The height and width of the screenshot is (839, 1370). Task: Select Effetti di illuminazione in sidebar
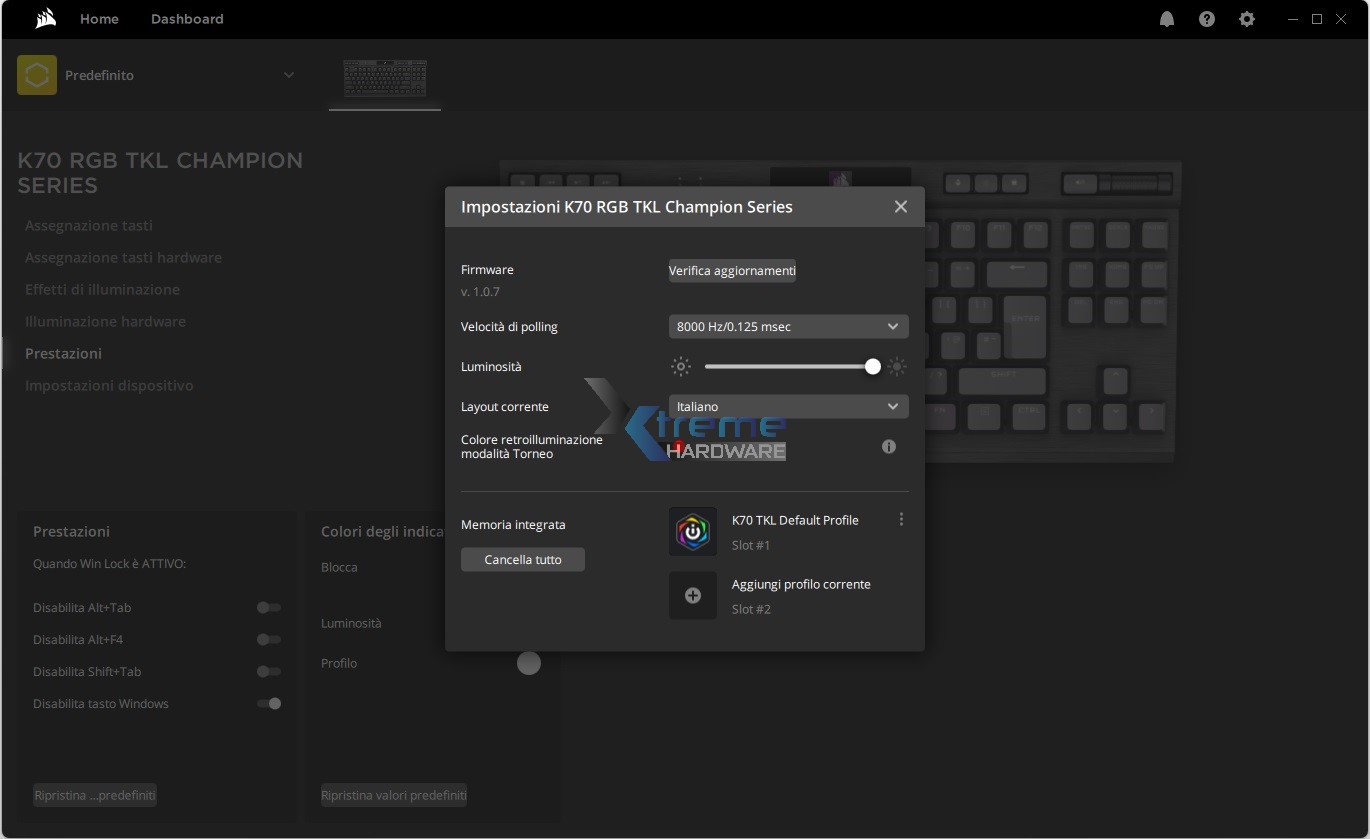102,290
